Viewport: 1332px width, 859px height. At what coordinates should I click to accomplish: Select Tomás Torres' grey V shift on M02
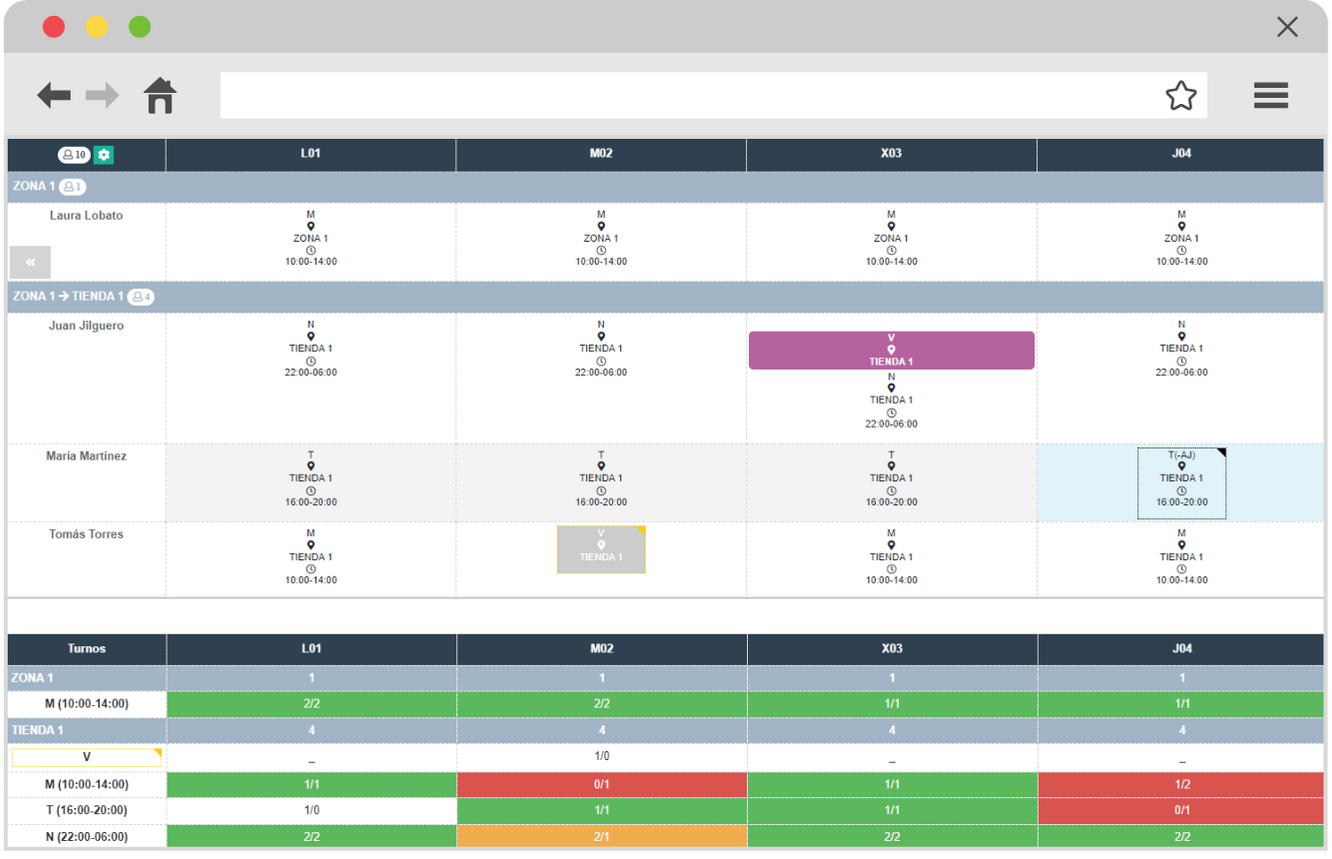pyautogui.click(x=601, y=549)
